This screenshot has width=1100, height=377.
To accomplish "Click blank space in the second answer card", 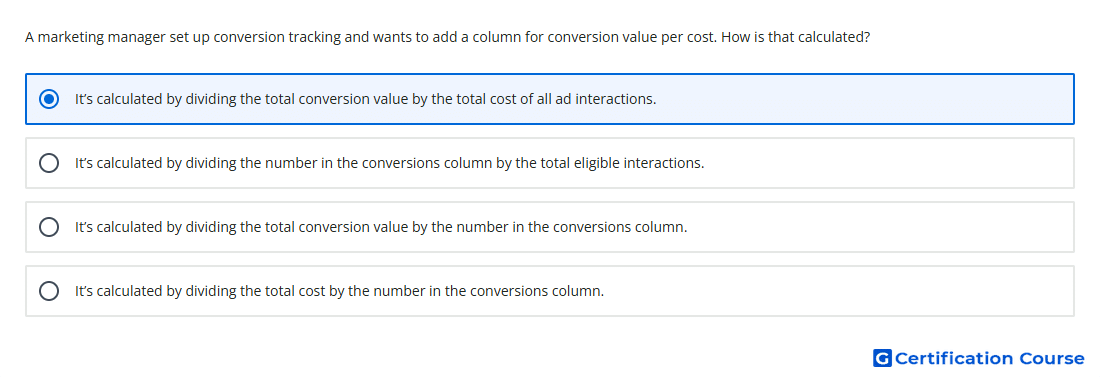I will pyautogui.click(x=887, y=163).
